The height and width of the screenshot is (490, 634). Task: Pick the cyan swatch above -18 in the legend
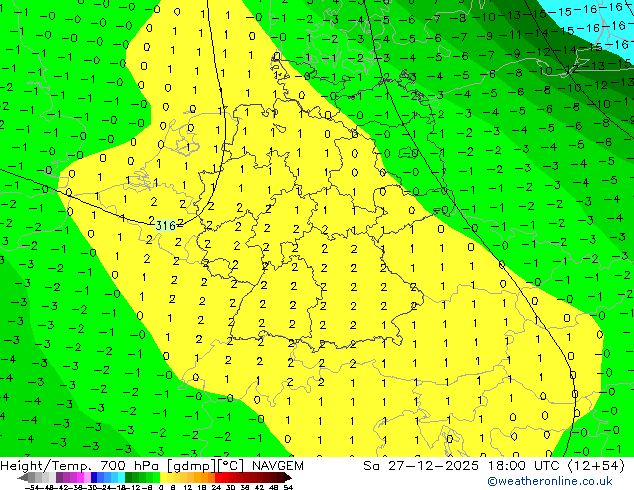[x=121, y=478]
